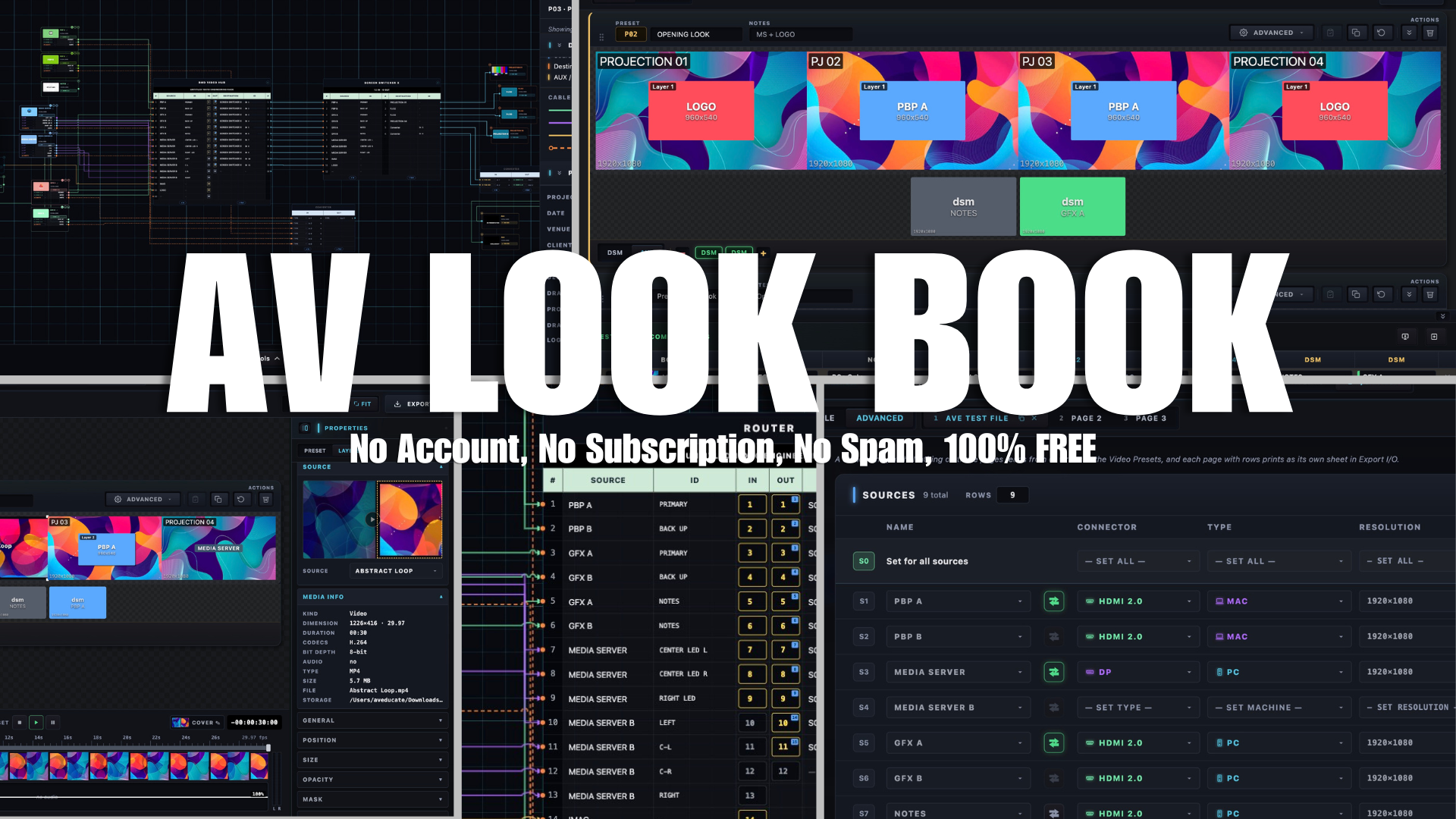Image resolution: width=1456 pixels, height=819 pixels.
Task: Play the Abstract Loop source preview
Action: [372, 519]
